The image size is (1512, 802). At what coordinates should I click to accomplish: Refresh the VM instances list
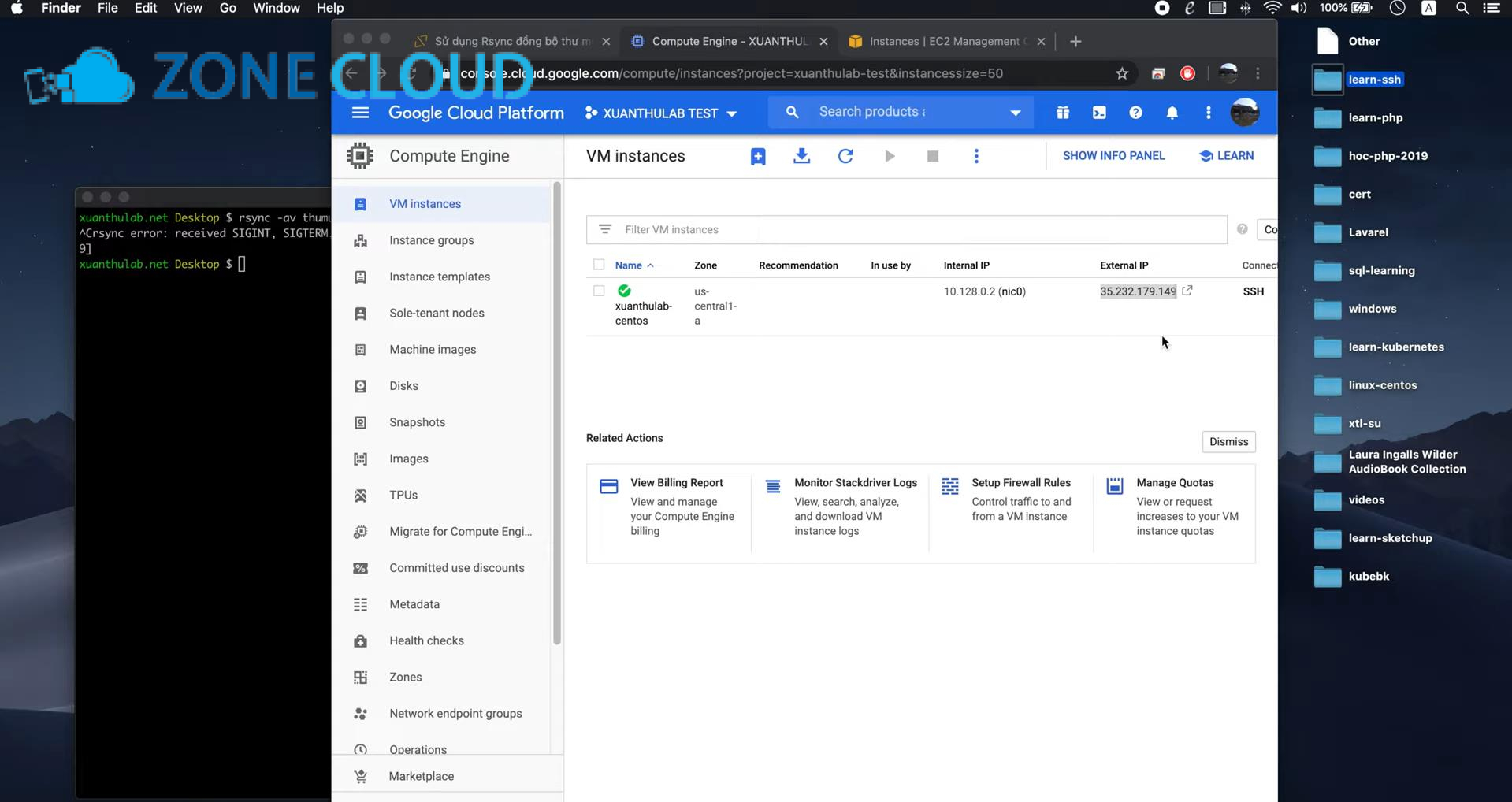tap(845, 156)
